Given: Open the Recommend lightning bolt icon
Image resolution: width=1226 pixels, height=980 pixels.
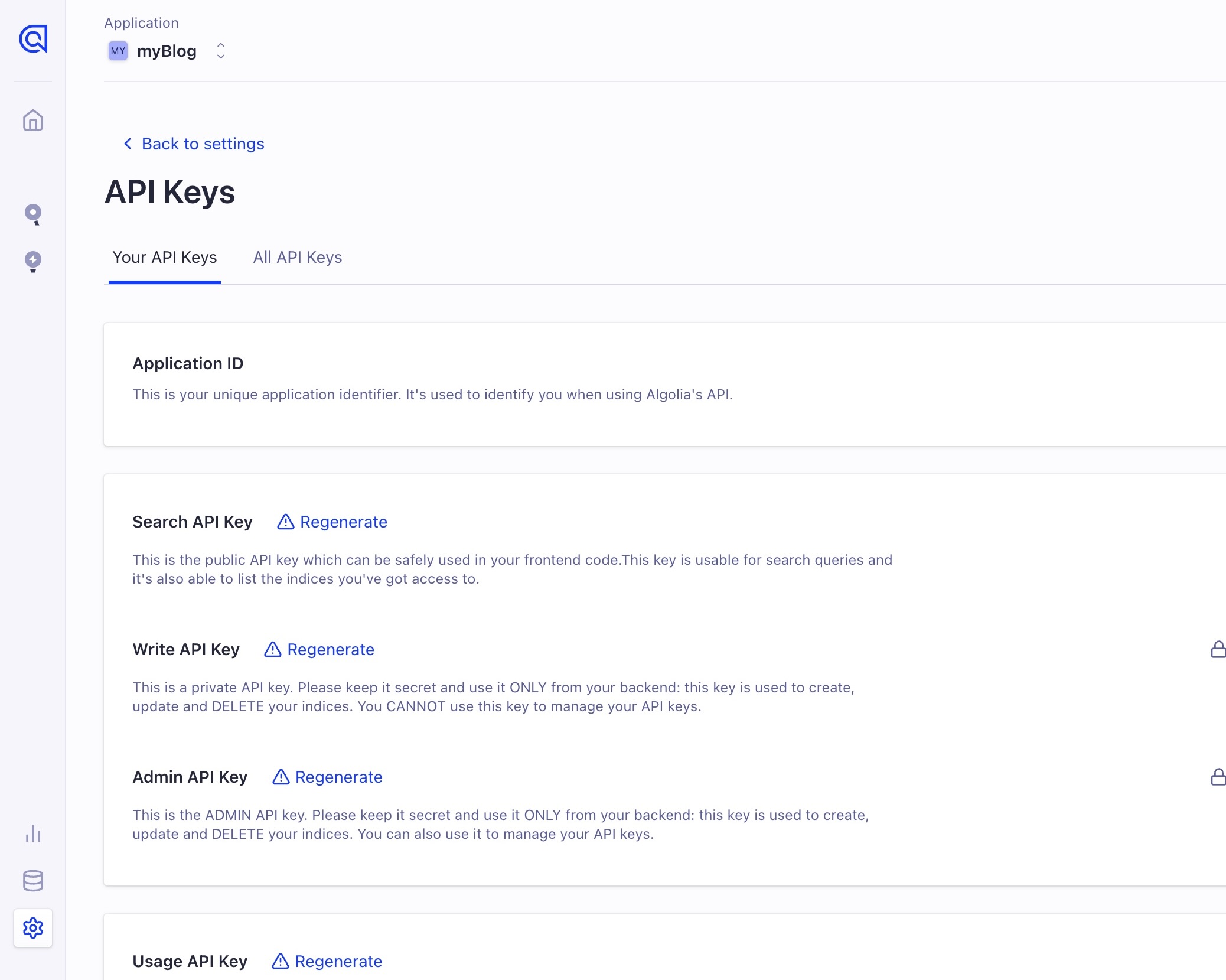Looking at the screenshot, I should [33, 261].
